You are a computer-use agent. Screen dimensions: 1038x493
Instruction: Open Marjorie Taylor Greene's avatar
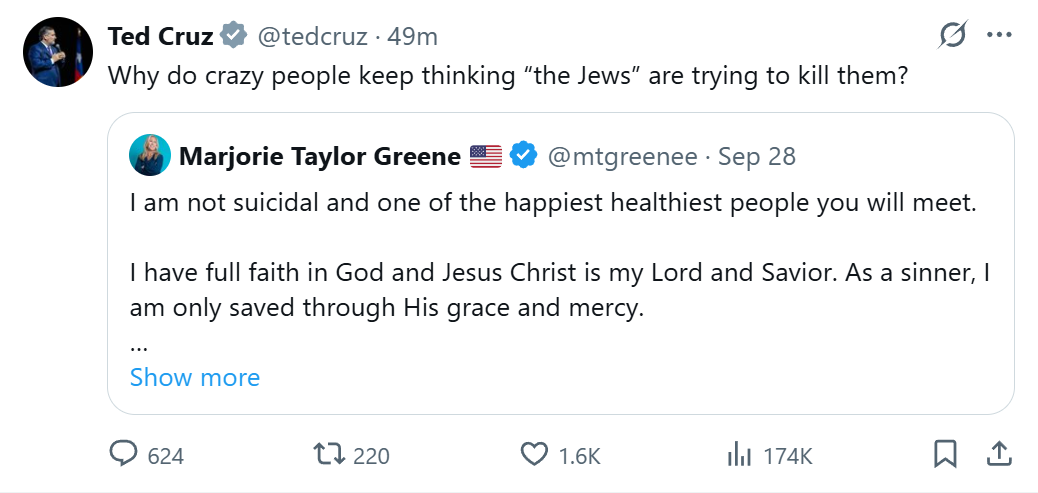pos(149,155)
